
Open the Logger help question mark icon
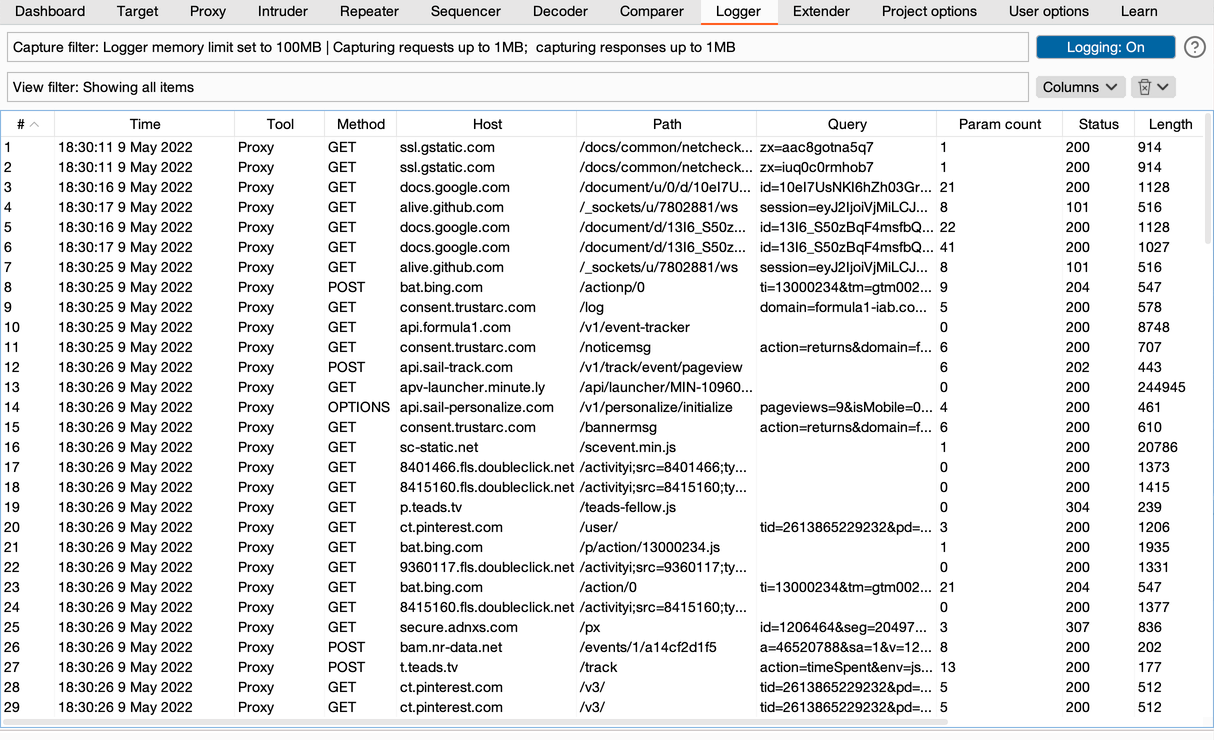1195,47
